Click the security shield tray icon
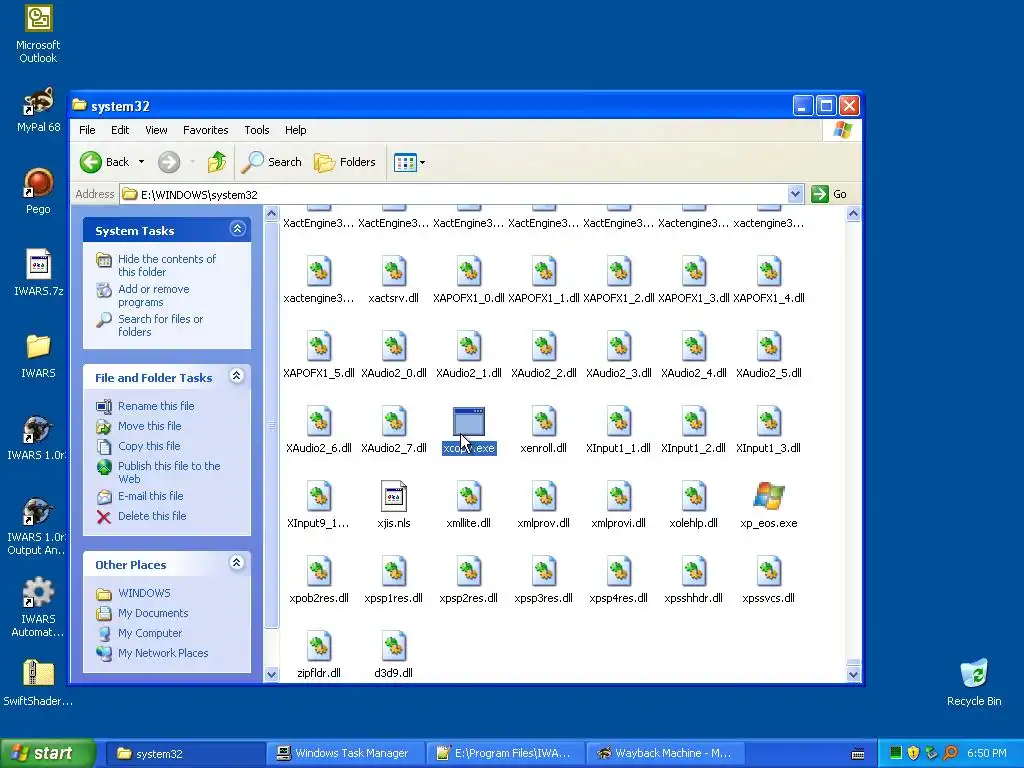Image resolution: width=1024 pixels, height=768 pixels. [914, 753]
